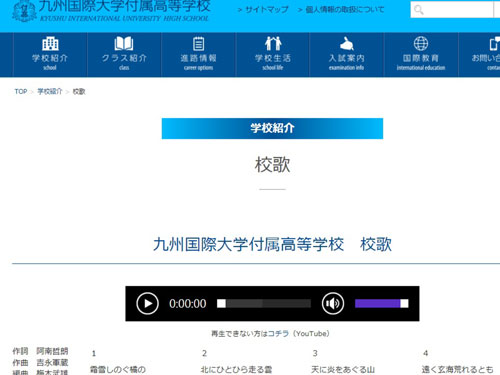Click lyric line 霜雪しのぐ橘の
Viewport: 500px width, 375px height.
click(x=118, y=369)
